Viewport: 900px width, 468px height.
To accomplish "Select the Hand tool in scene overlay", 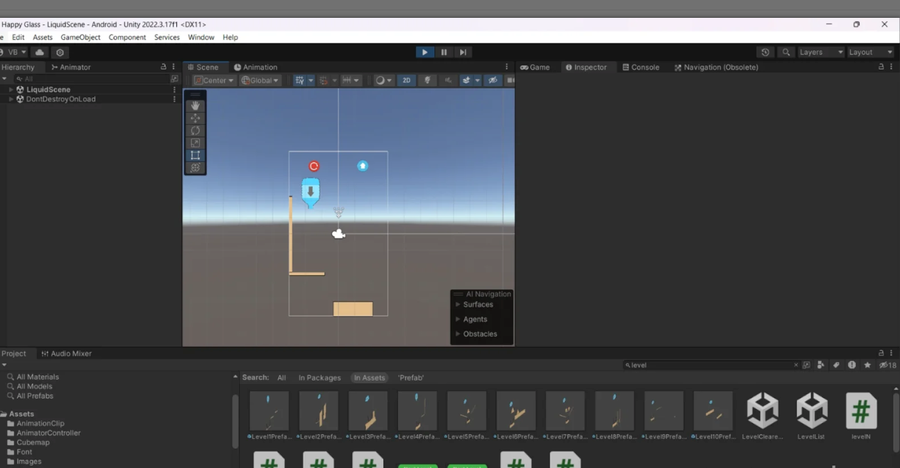I will (195, 106).
